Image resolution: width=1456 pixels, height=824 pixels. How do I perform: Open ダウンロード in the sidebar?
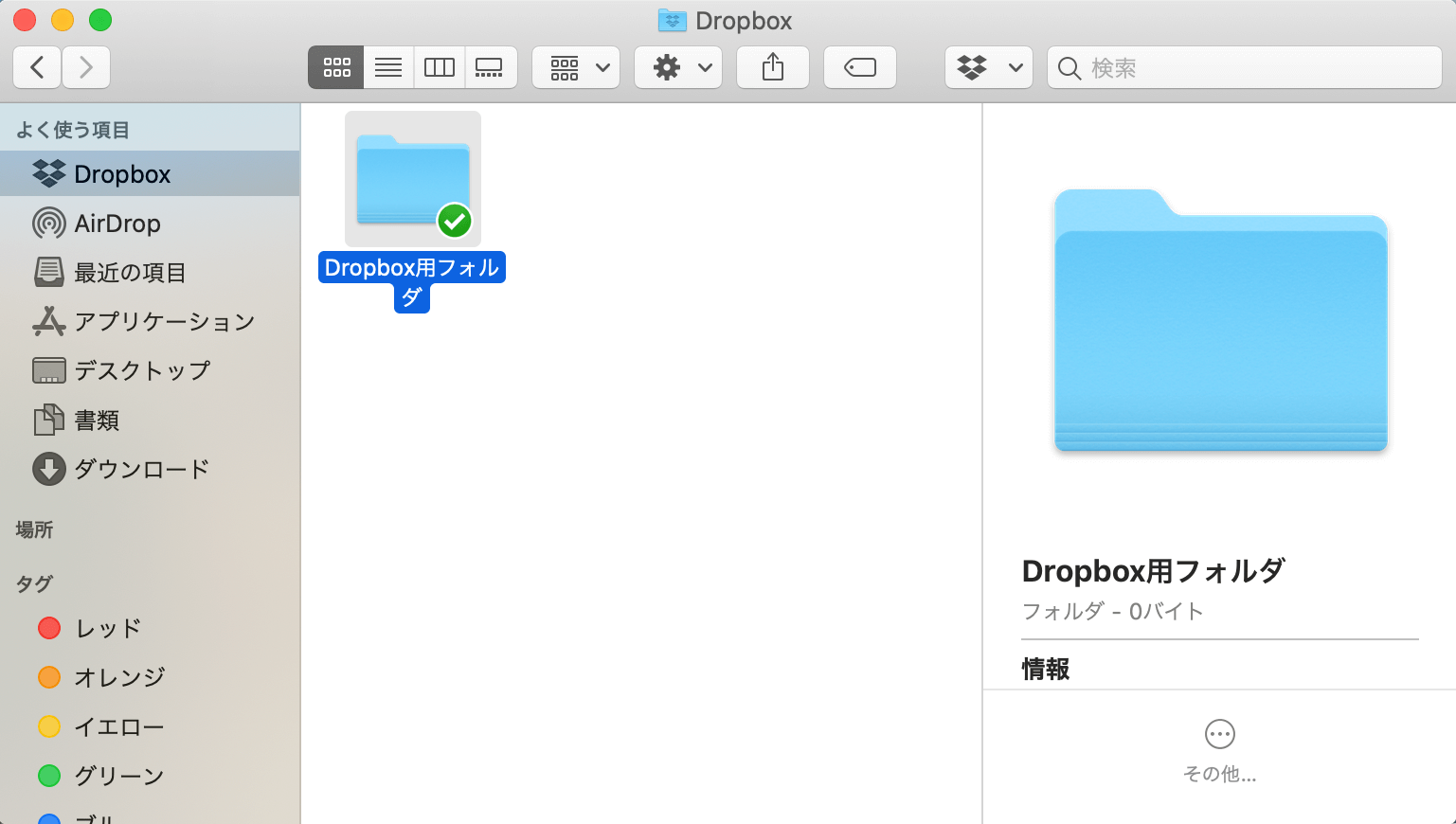(150, 469)
